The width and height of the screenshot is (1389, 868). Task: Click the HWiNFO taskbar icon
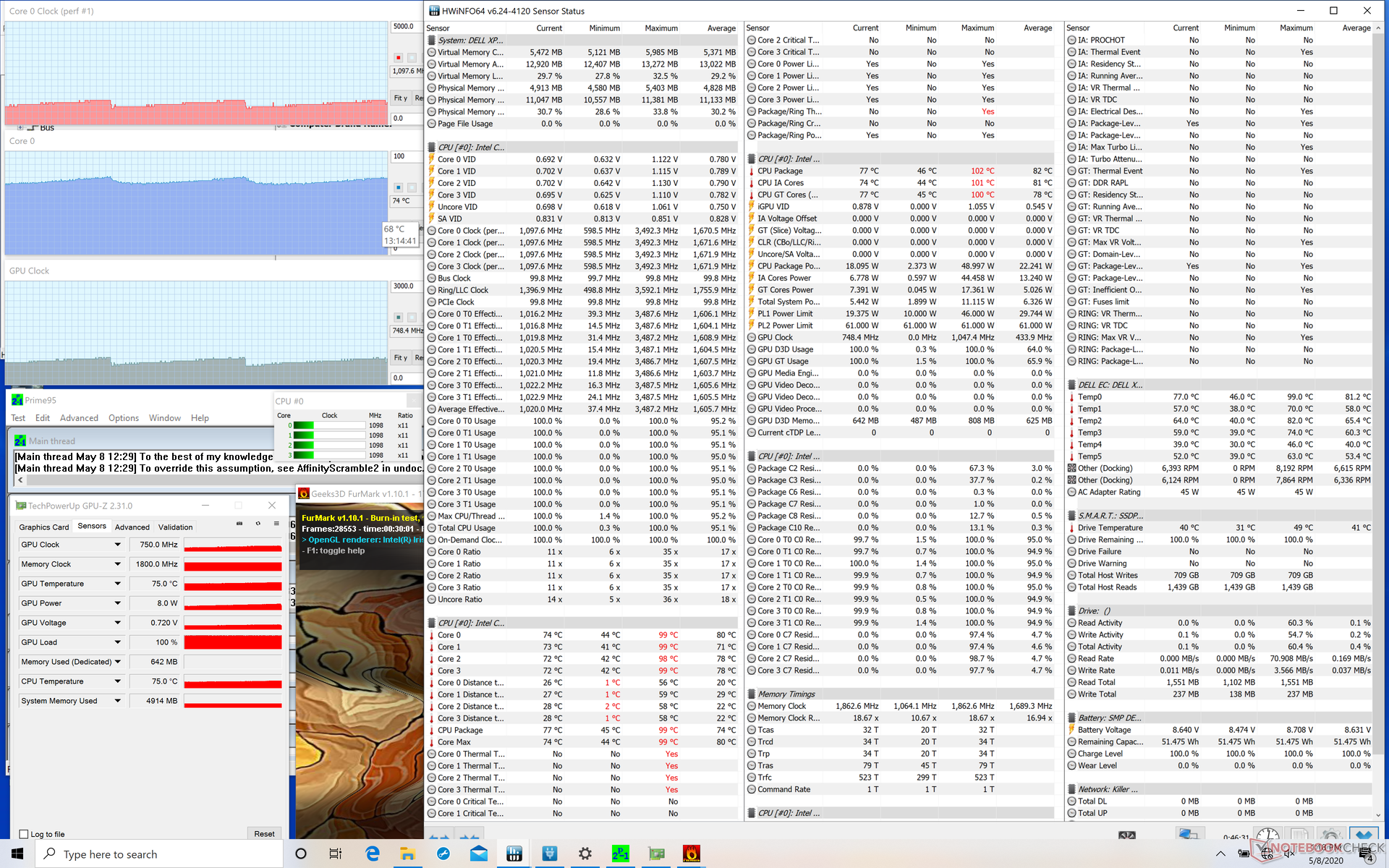[514, 854]
